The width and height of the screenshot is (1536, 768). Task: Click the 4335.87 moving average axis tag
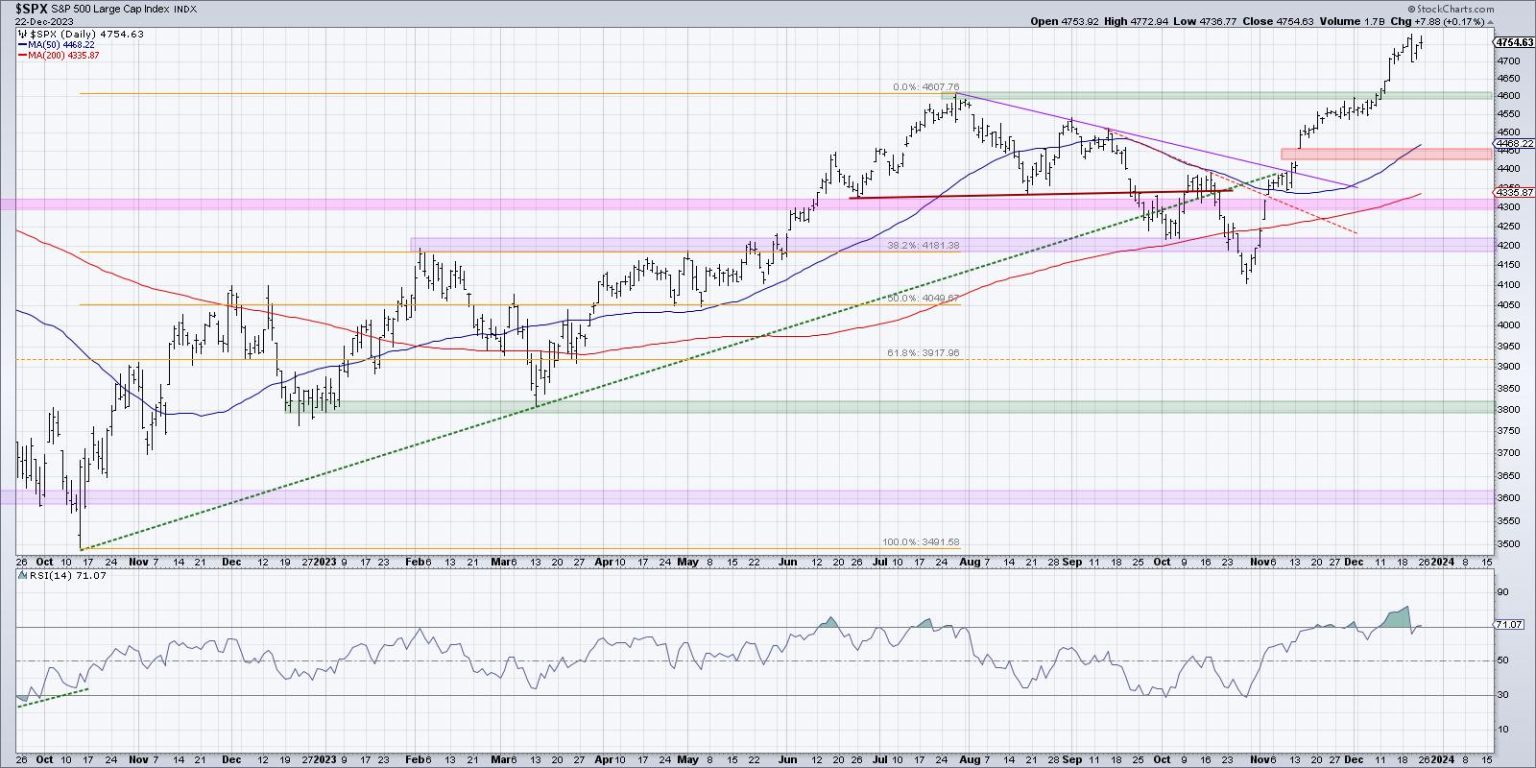click(1512, 192)
